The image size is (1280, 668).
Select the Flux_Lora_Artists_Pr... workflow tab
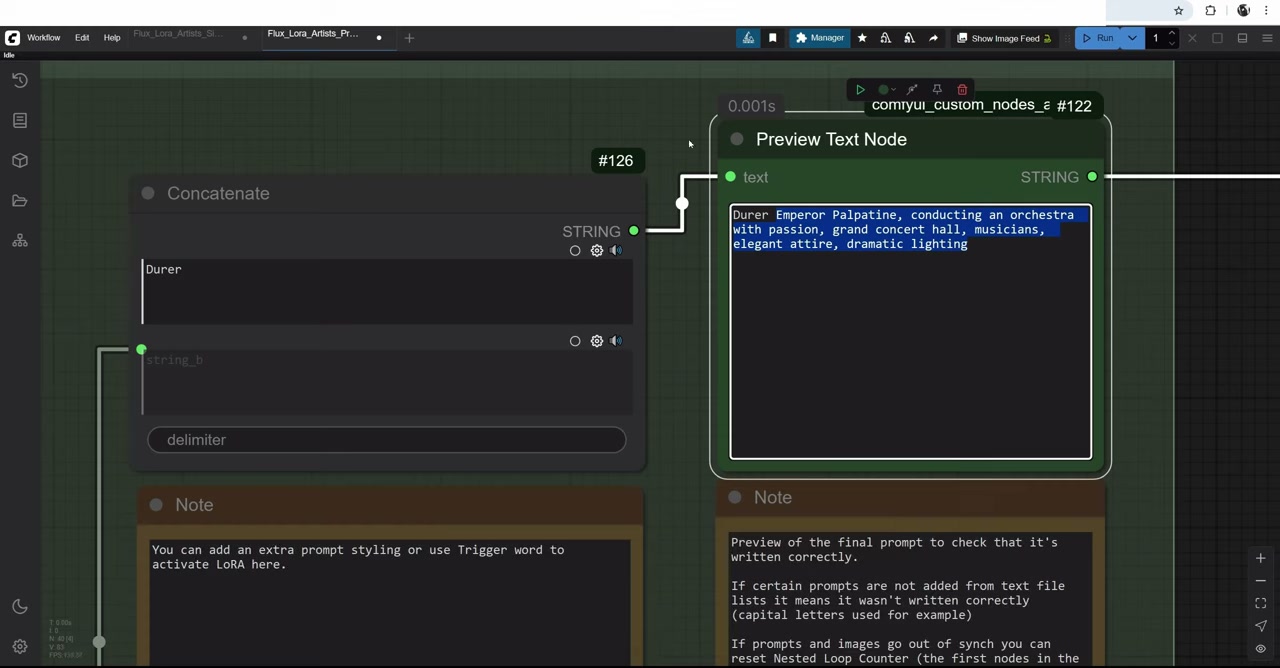click(313, 34)
